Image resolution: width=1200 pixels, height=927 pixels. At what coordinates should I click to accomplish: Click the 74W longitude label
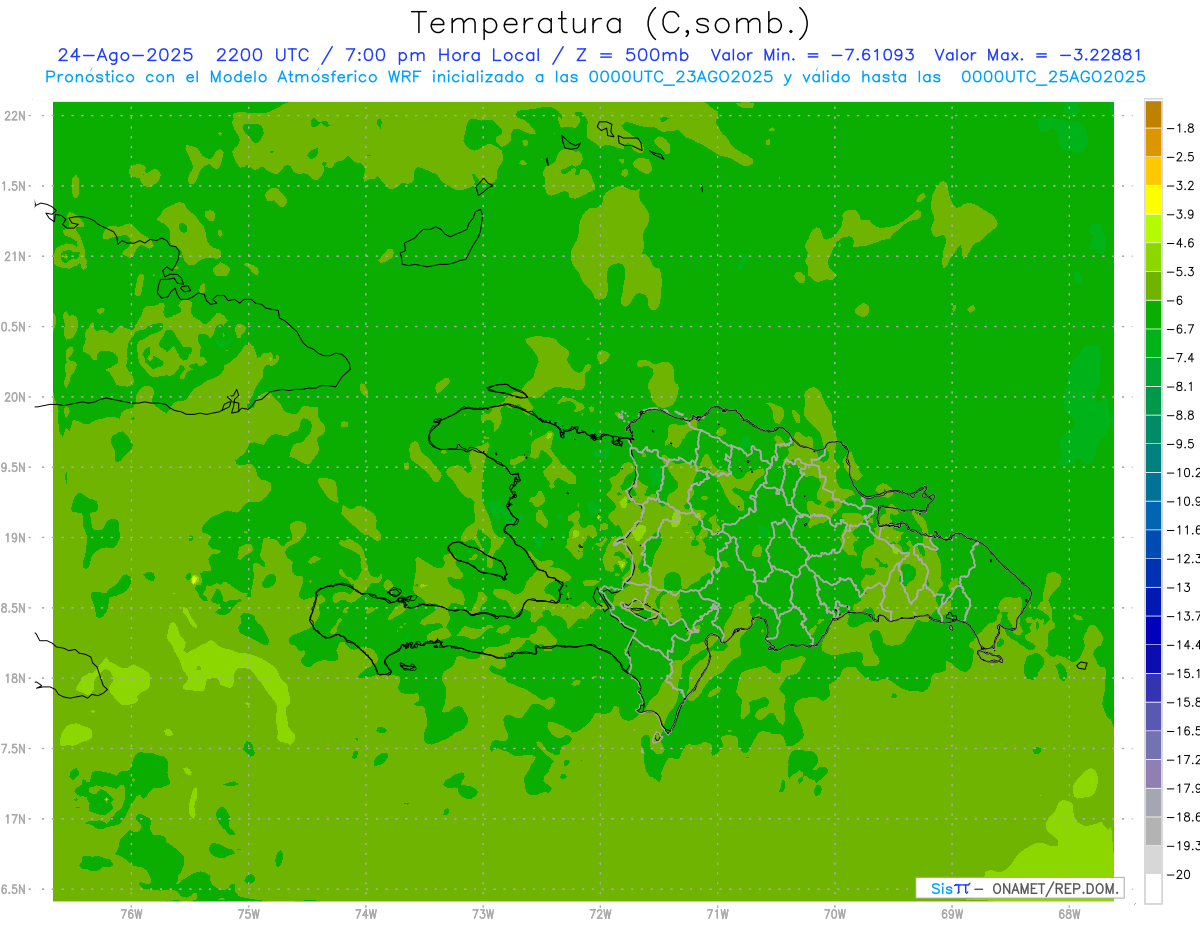point(366,914)
